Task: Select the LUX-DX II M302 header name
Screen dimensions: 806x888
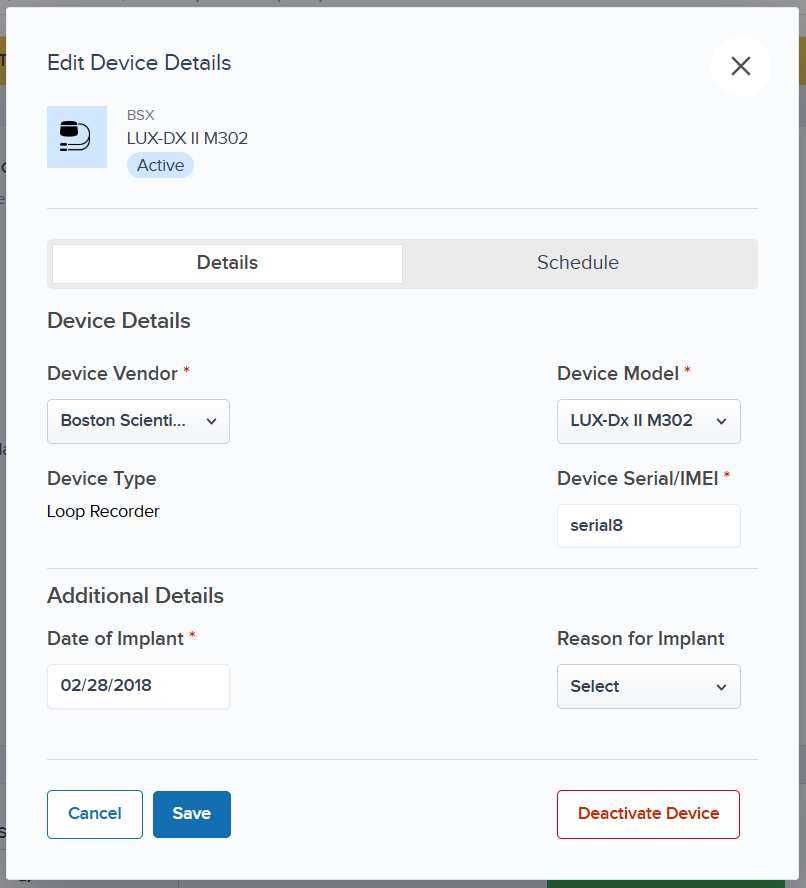Action: click(x=187, y=138)
